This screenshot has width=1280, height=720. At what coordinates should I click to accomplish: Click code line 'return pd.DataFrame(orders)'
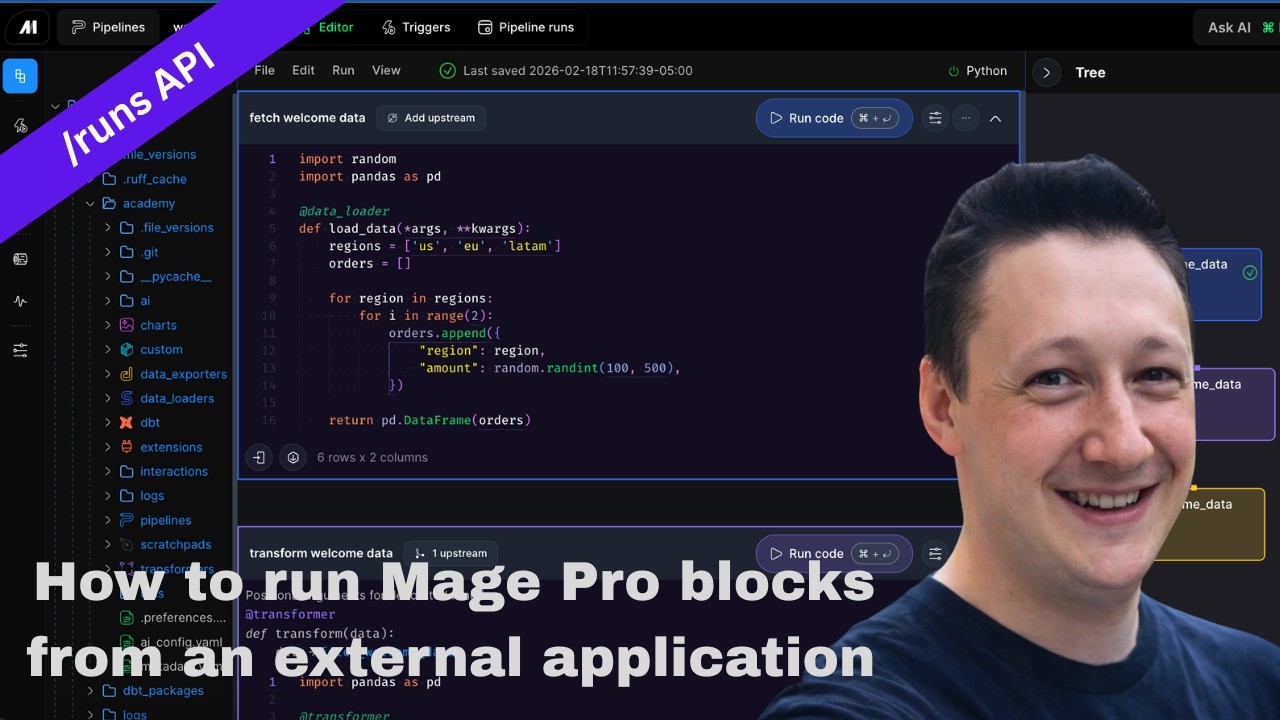pos(430,420)
